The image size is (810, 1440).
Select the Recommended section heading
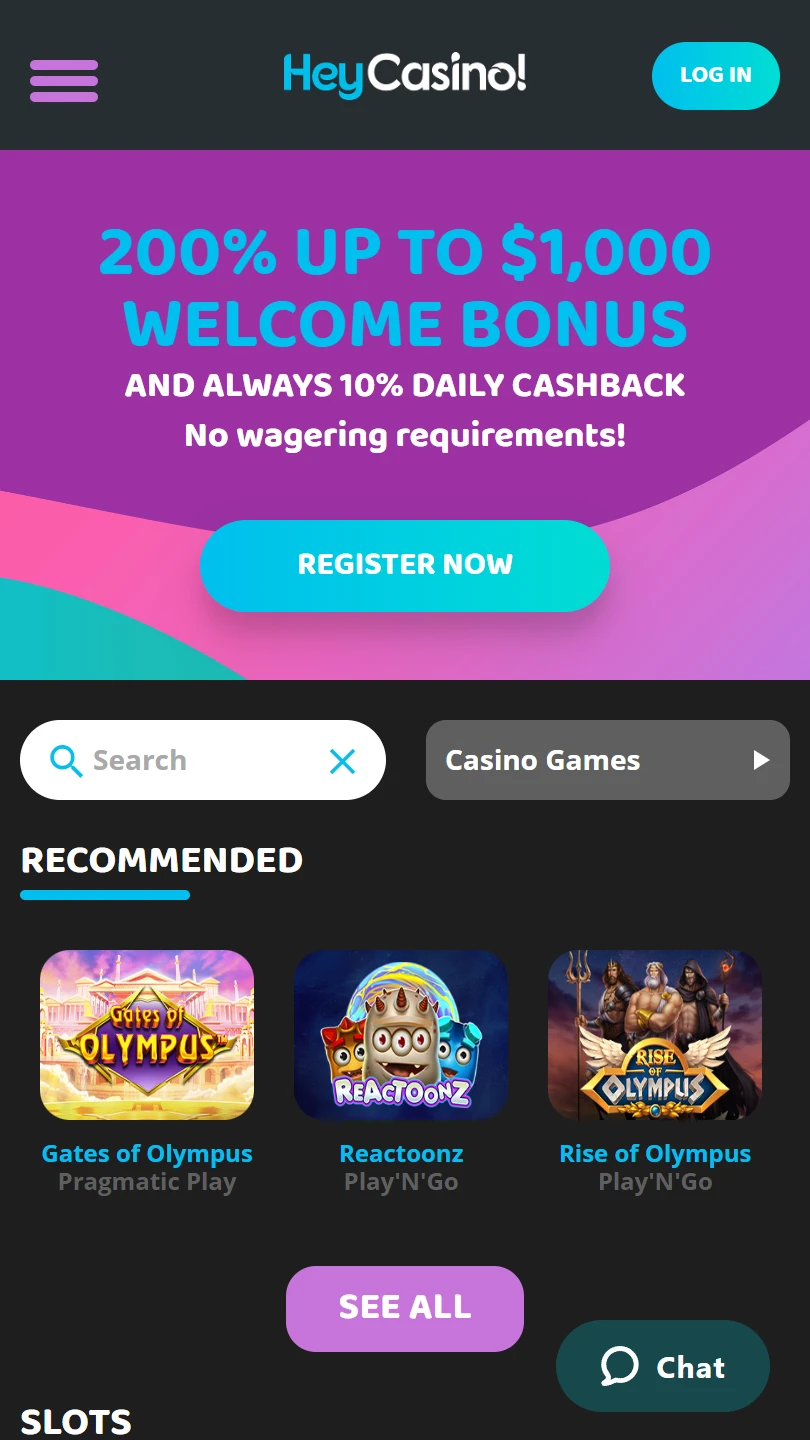162,860
